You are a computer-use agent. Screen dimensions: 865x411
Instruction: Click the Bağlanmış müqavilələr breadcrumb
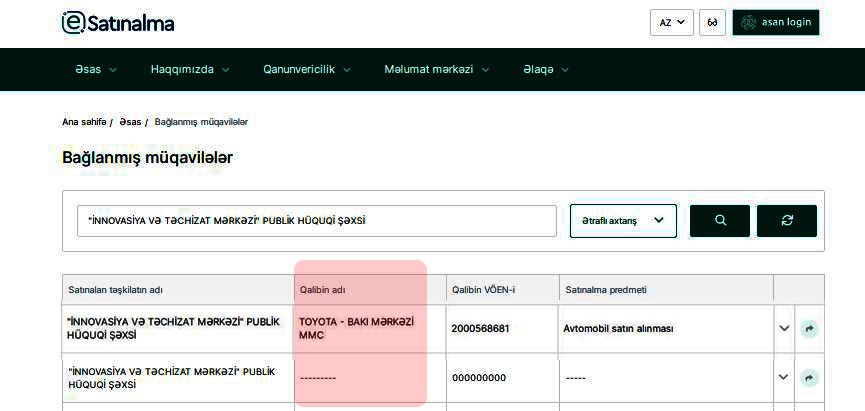pyautogui.click(x=201, y=122)
